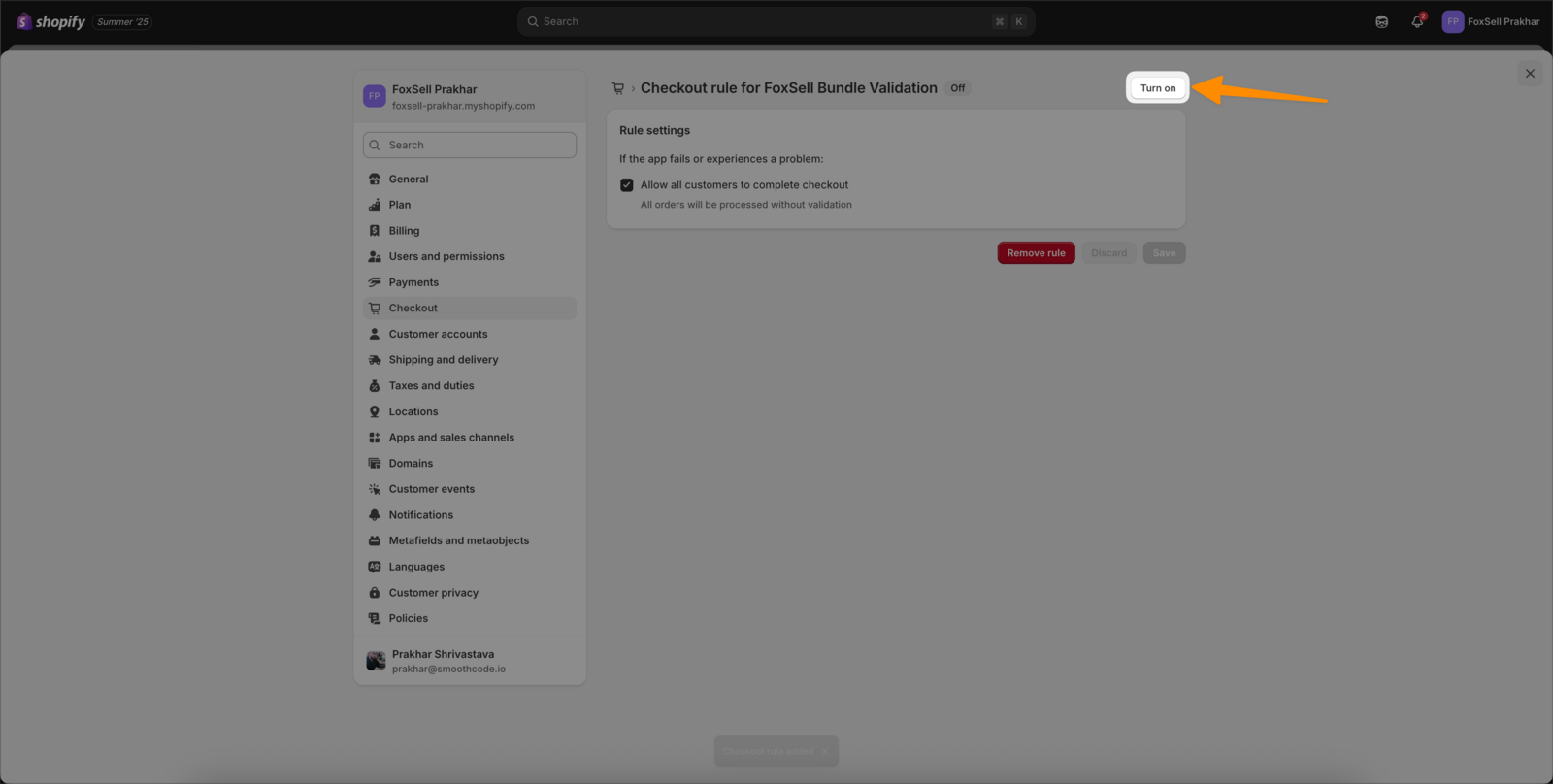The height and width of the screenshot is (784, 1553).
Task: Open Payments settings
Action: pyautogui.click(x=470, y=282)
